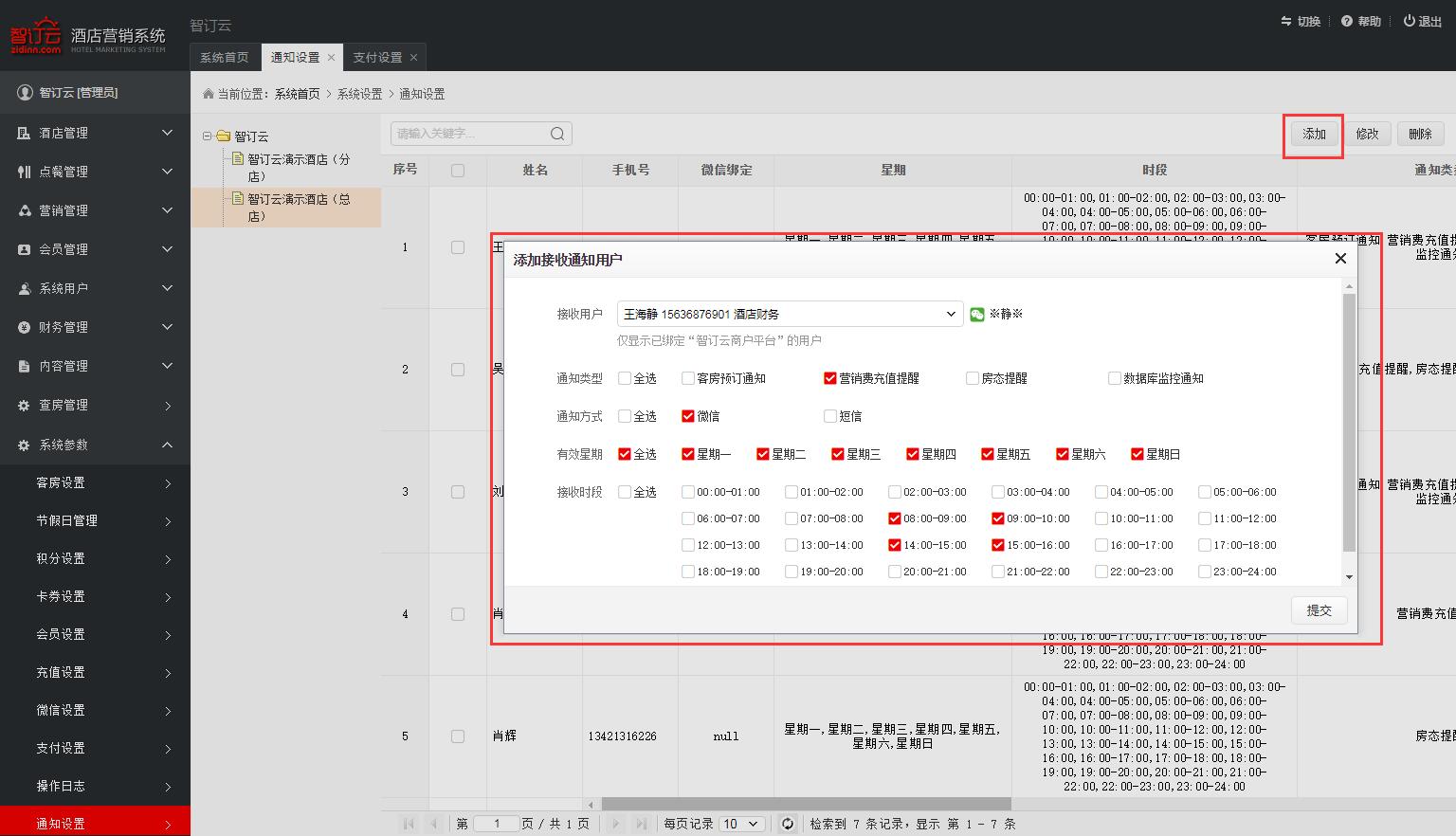Image resolution: width=1456 pixels, height=836 pixels.
Task: Open 客房设置 submenu item
Action: [95, 482]
